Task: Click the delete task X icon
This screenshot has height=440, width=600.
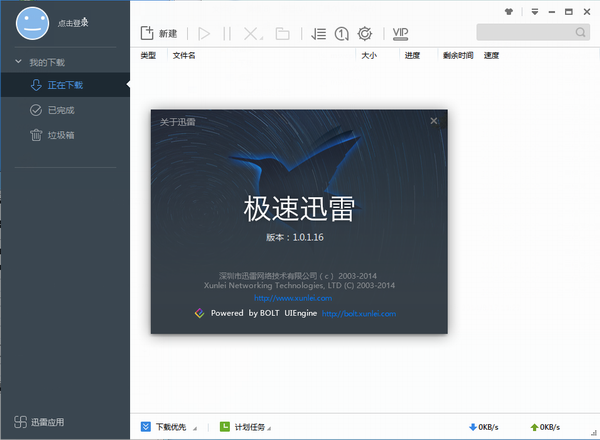Action: (x=253, y=34)
